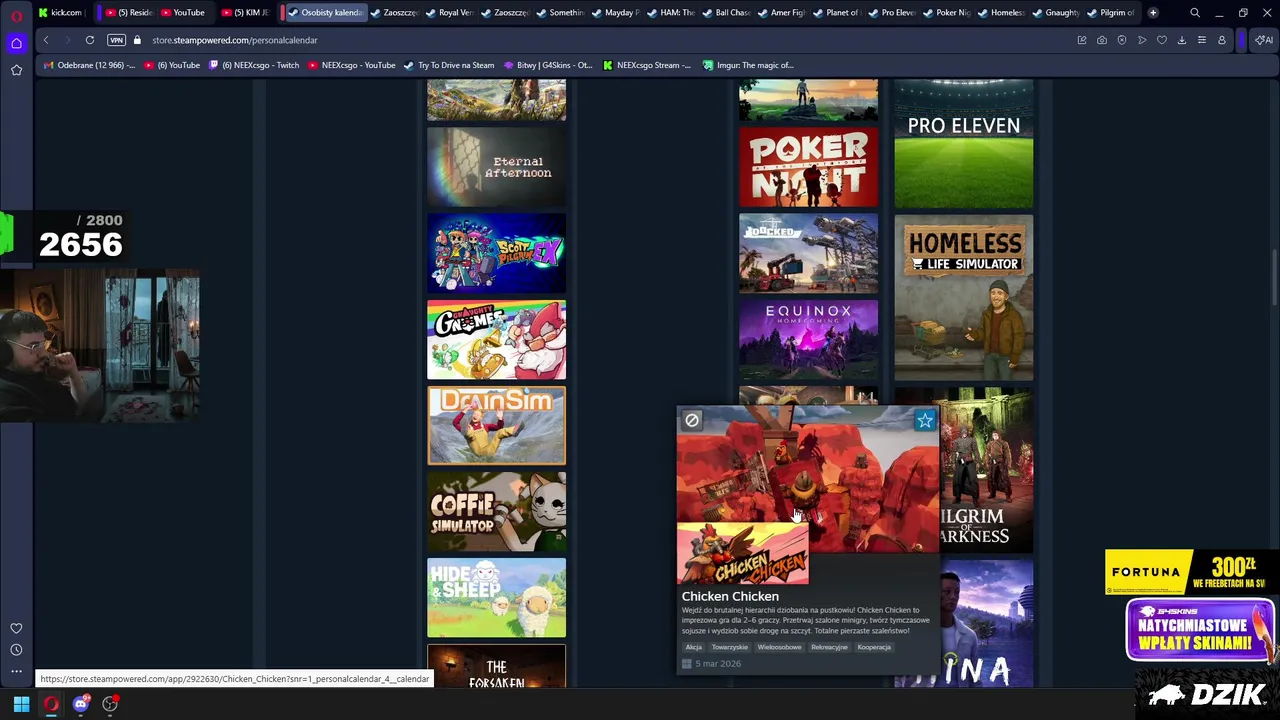This screenshot has width=1280, height=720.
Task: Open Scott Pilgrim EX game thumbnail
Action: [x=496, y=253]
